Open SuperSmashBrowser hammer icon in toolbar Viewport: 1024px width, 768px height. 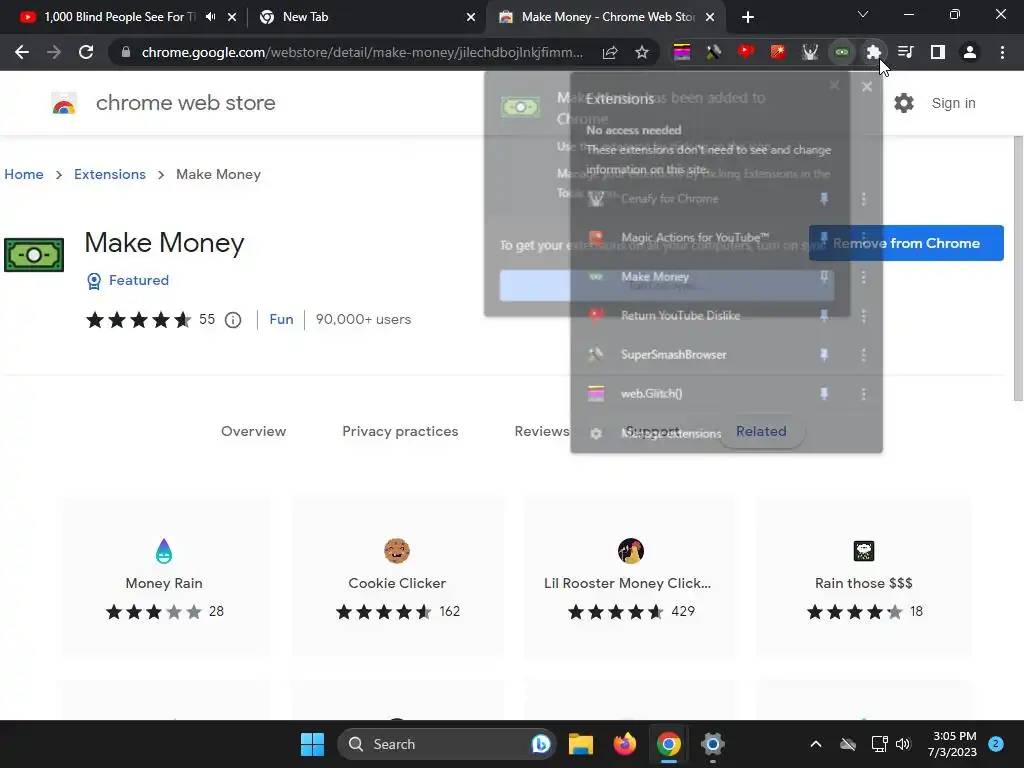[714, 52]
